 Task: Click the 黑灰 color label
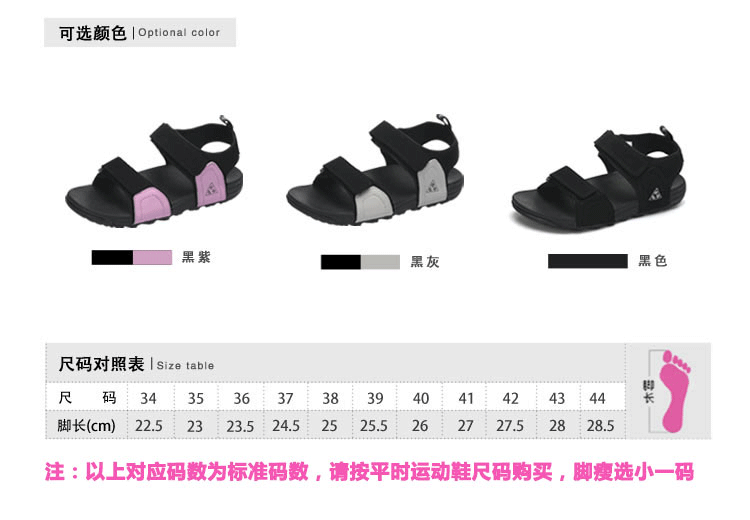[425, 262]
